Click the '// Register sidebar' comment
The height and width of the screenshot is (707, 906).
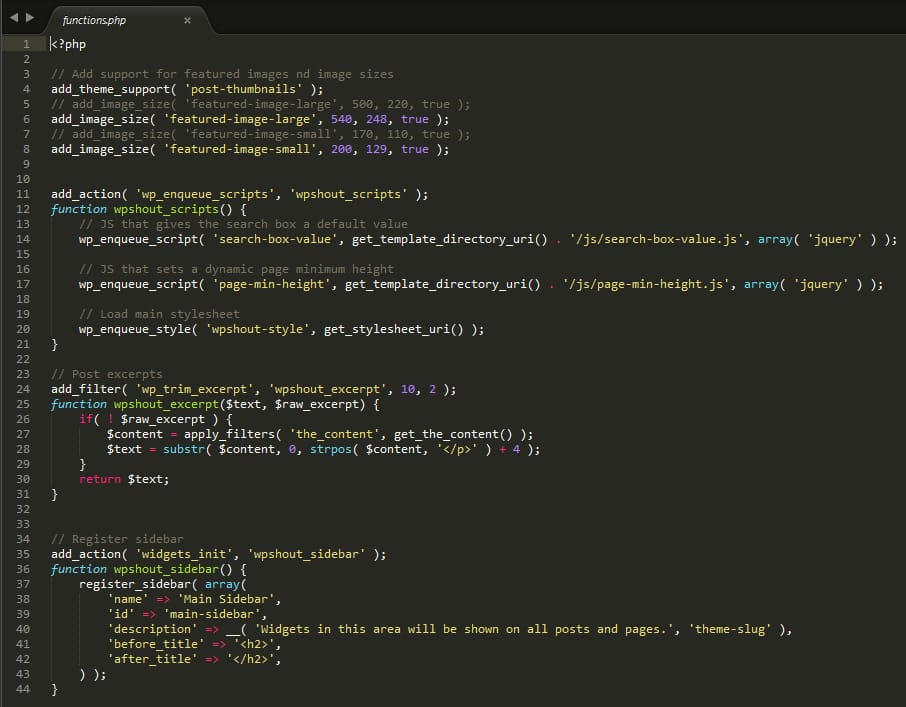pyautogui.click(x=117, y=539)
